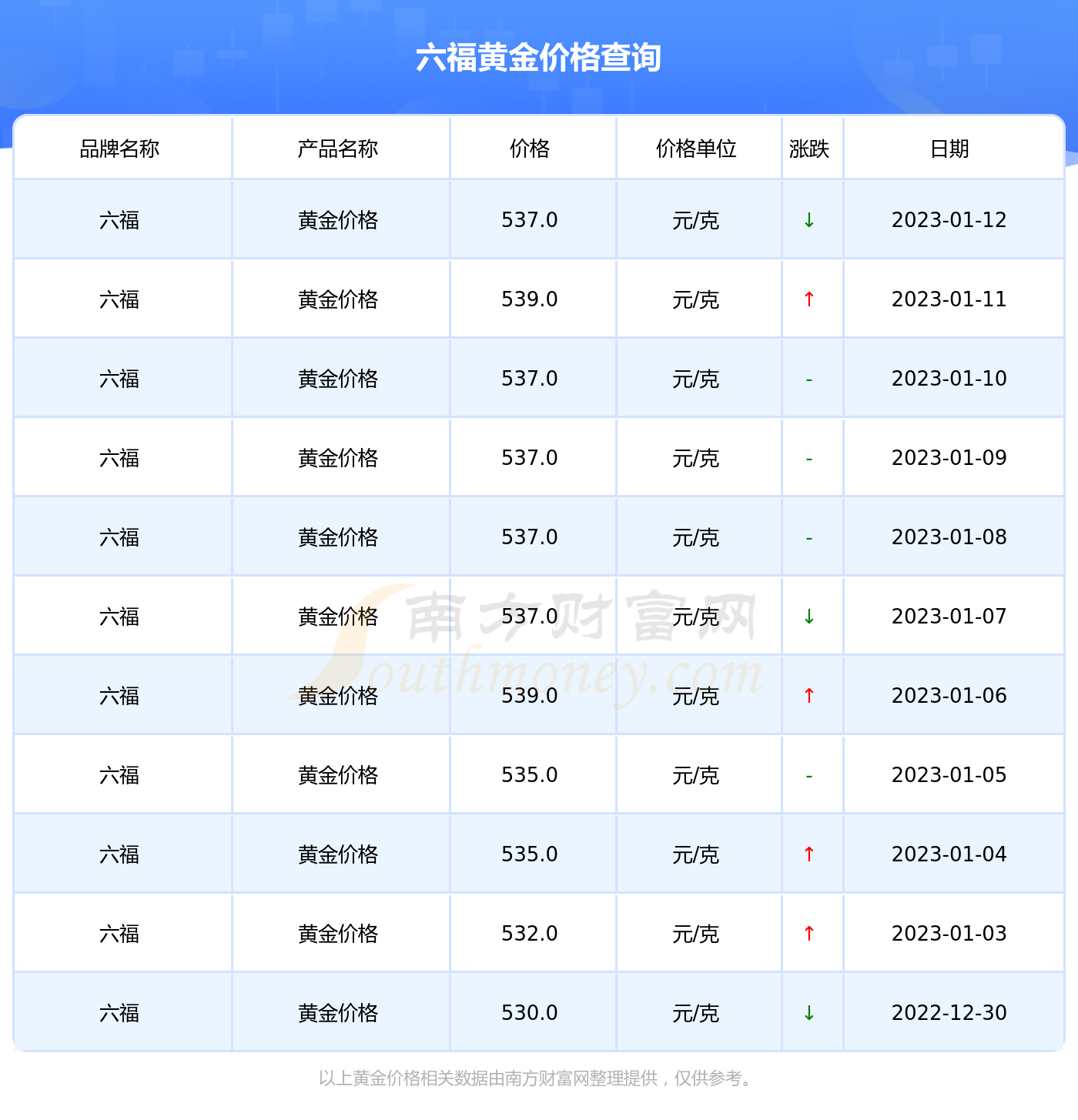Click 元/克 unit in 2023-01-05 row
The image size is (1078, 1120).
tap(696, 775)
